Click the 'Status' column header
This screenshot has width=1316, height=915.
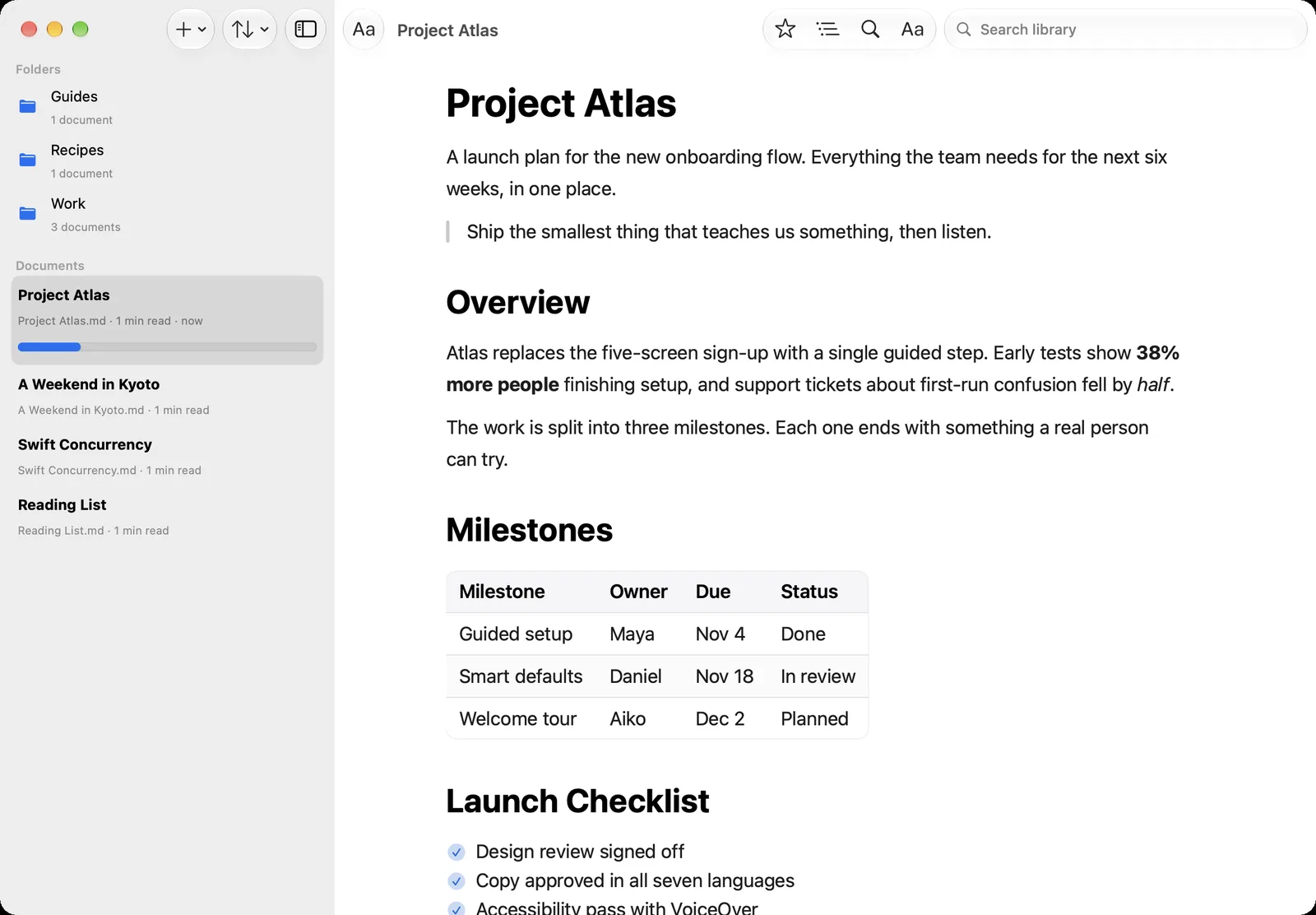[809, 592]
